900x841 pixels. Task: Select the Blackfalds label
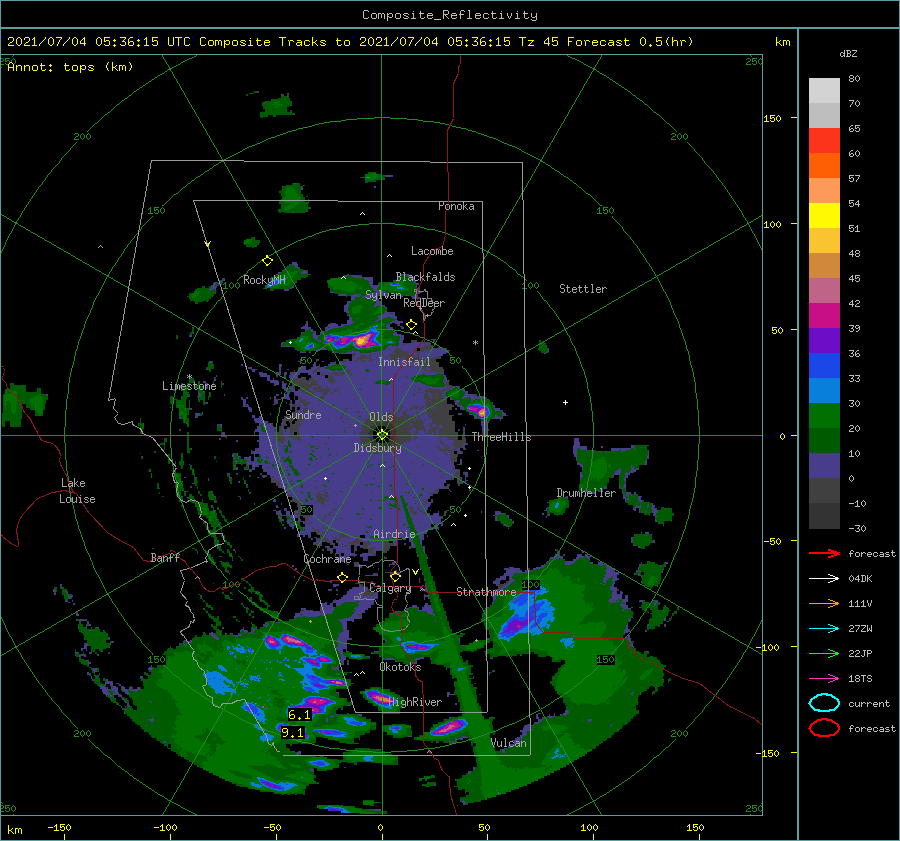pyautogui.click(x=425, y=277)
